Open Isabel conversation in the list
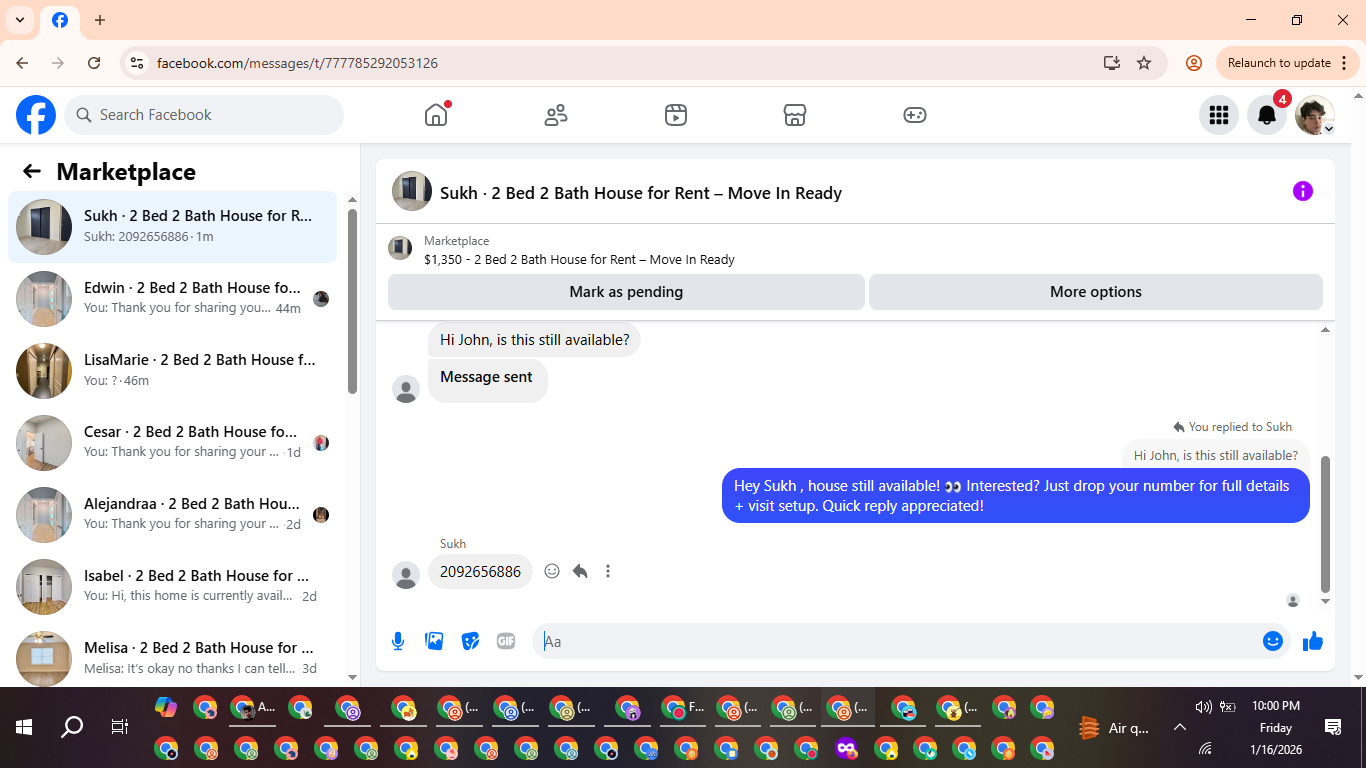1366x768 pixels. tap(173, 587)
